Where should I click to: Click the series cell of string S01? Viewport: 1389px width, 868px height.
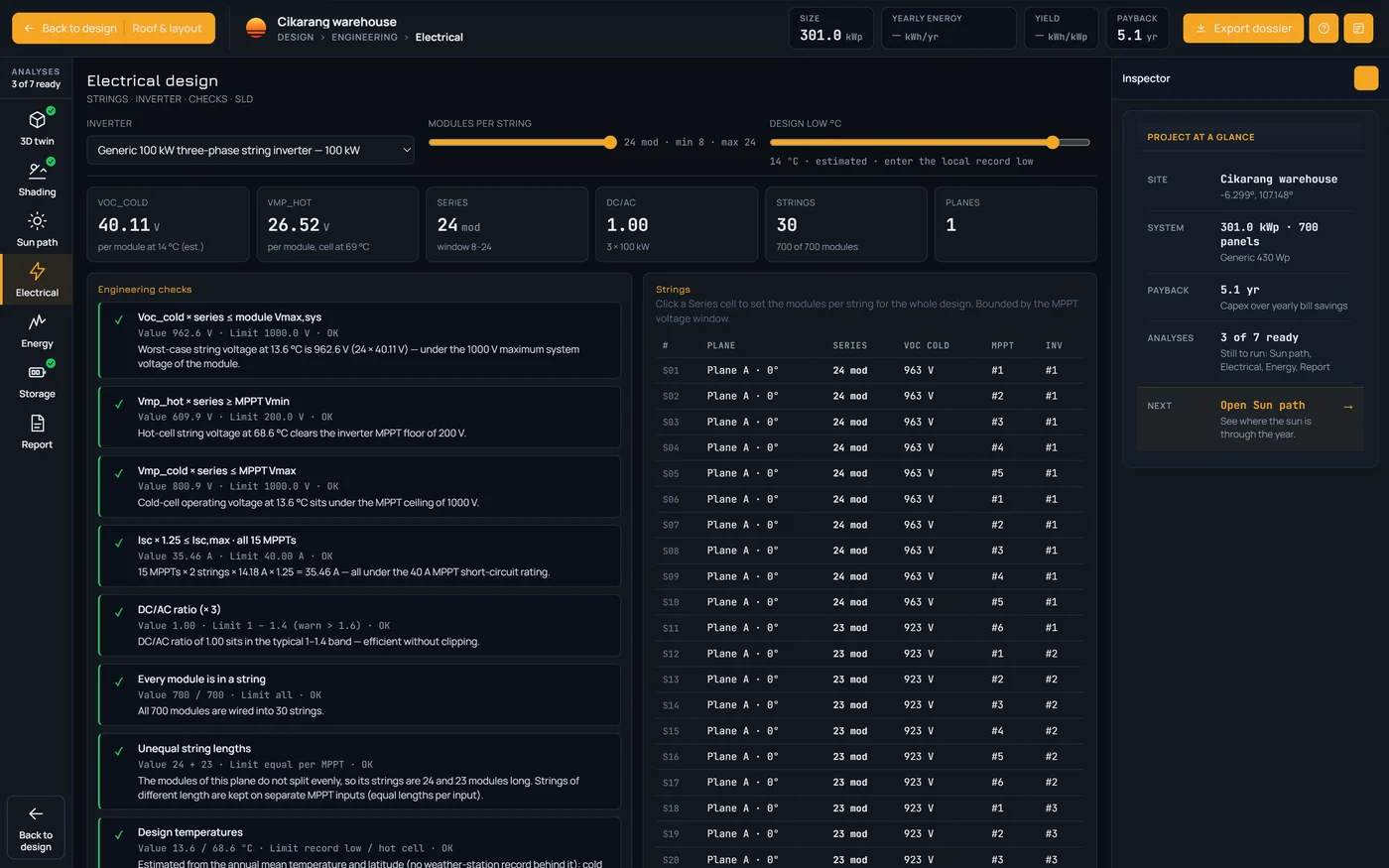point(849,370)
